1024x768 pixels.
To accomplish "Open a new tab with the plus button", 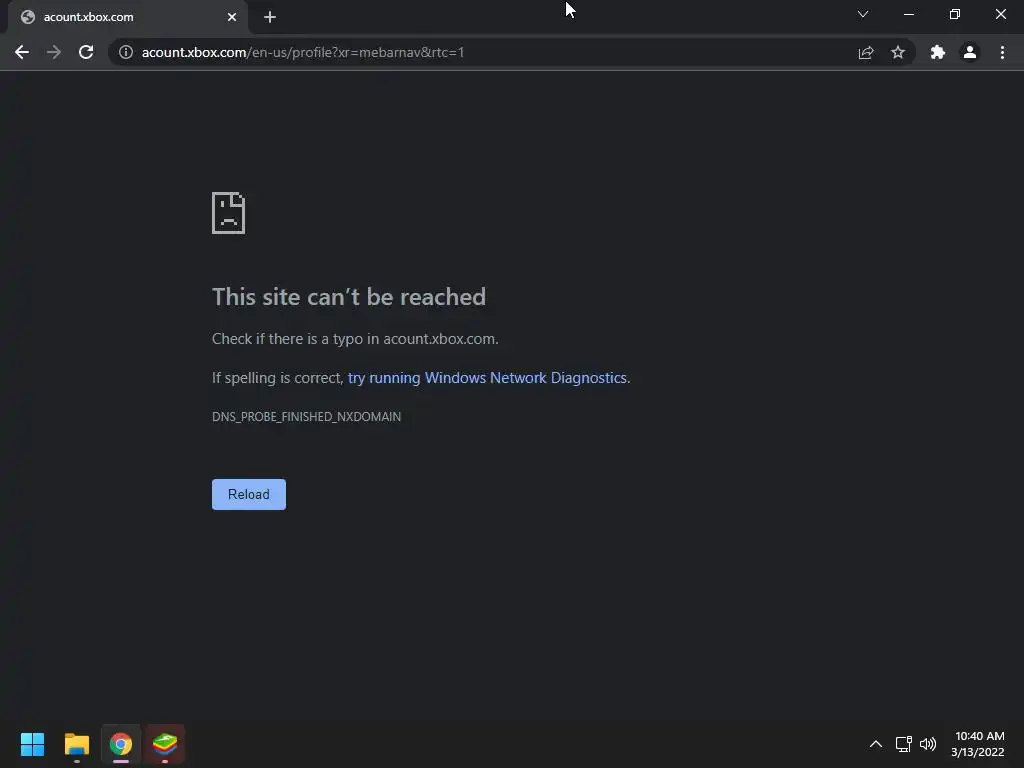I will click(x=270, y=17).
